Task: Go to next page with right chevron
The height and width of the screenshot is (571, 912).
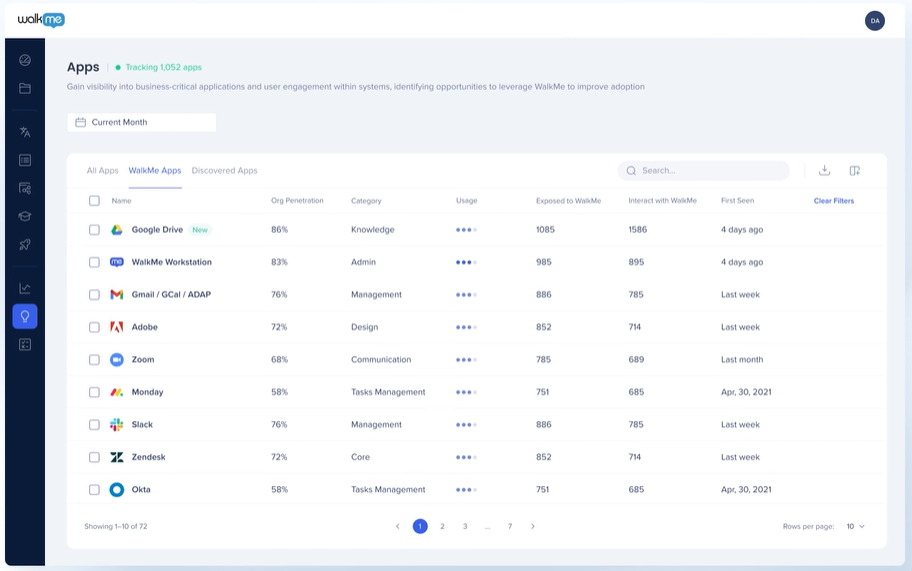Action: tap(533, 526)
